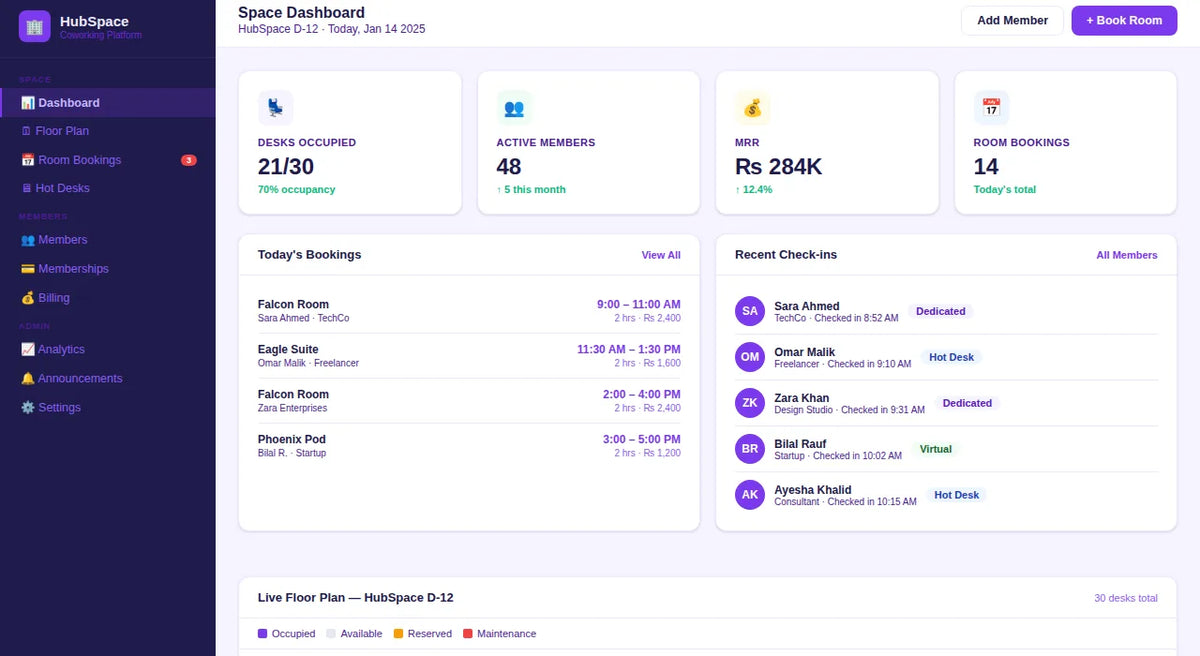This screenshot has width=1200, height=656.
Task: Click the people icon on Active Members card
Action: [514, 107]
